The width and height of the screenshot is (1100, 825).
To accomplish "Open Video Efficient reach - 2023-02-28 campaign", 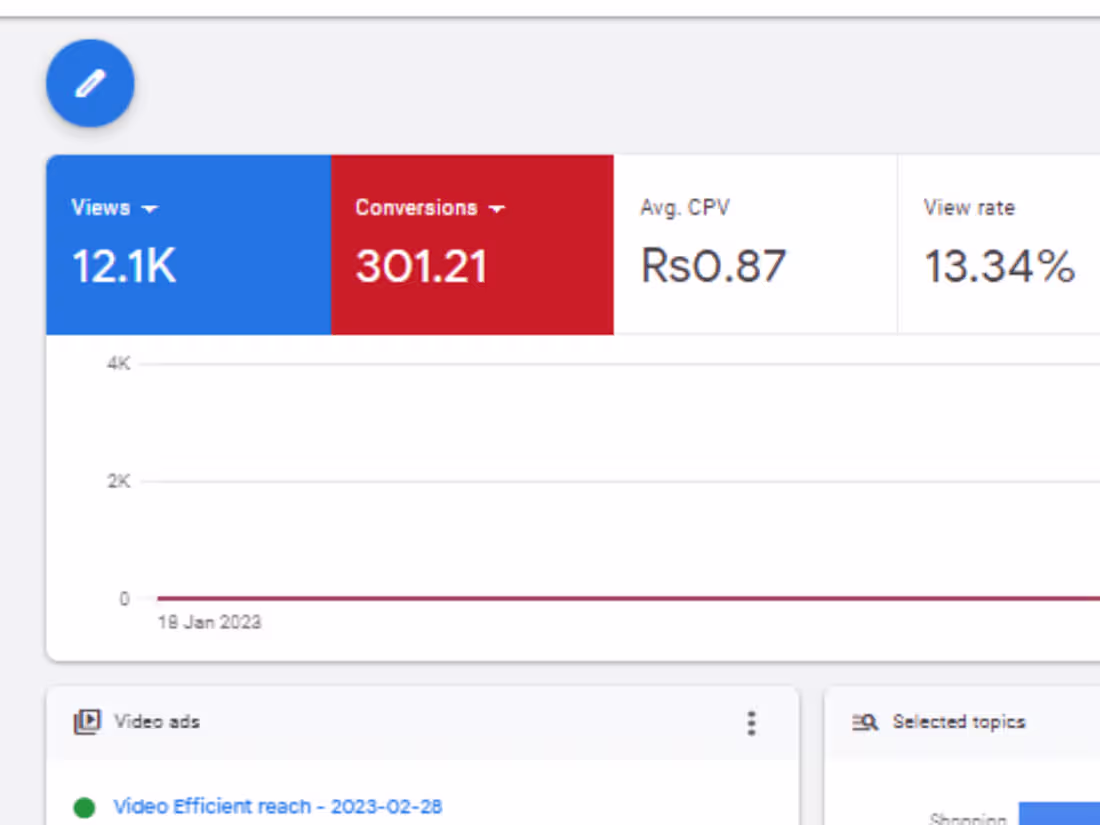I will 282,807.
